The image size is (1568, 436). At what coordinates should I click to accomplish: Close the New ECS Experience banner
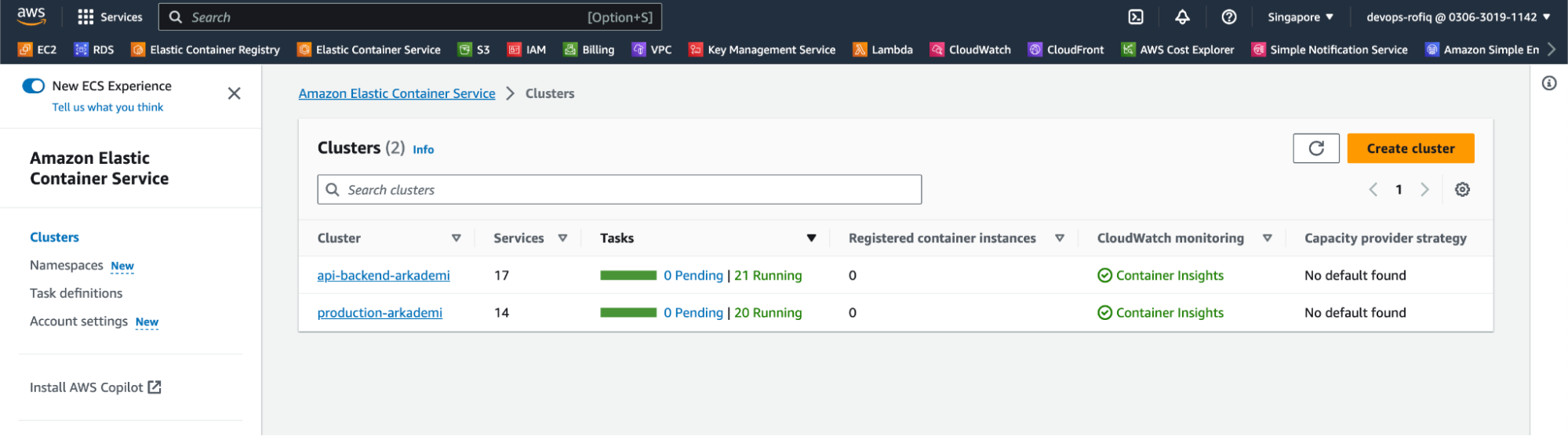(x=234, y=93)
